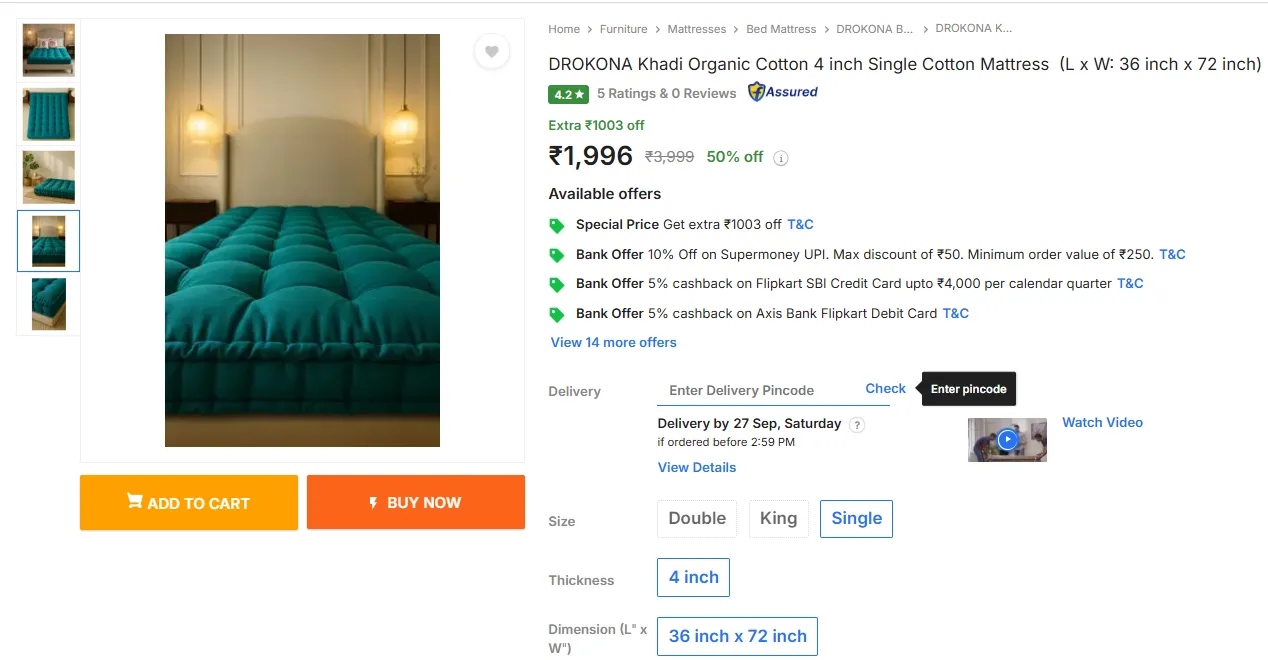Go to Bed Mattress in the breadcrumb
Image resolution: width=1268 pixels, height=660 pixels.
point(781,29)
